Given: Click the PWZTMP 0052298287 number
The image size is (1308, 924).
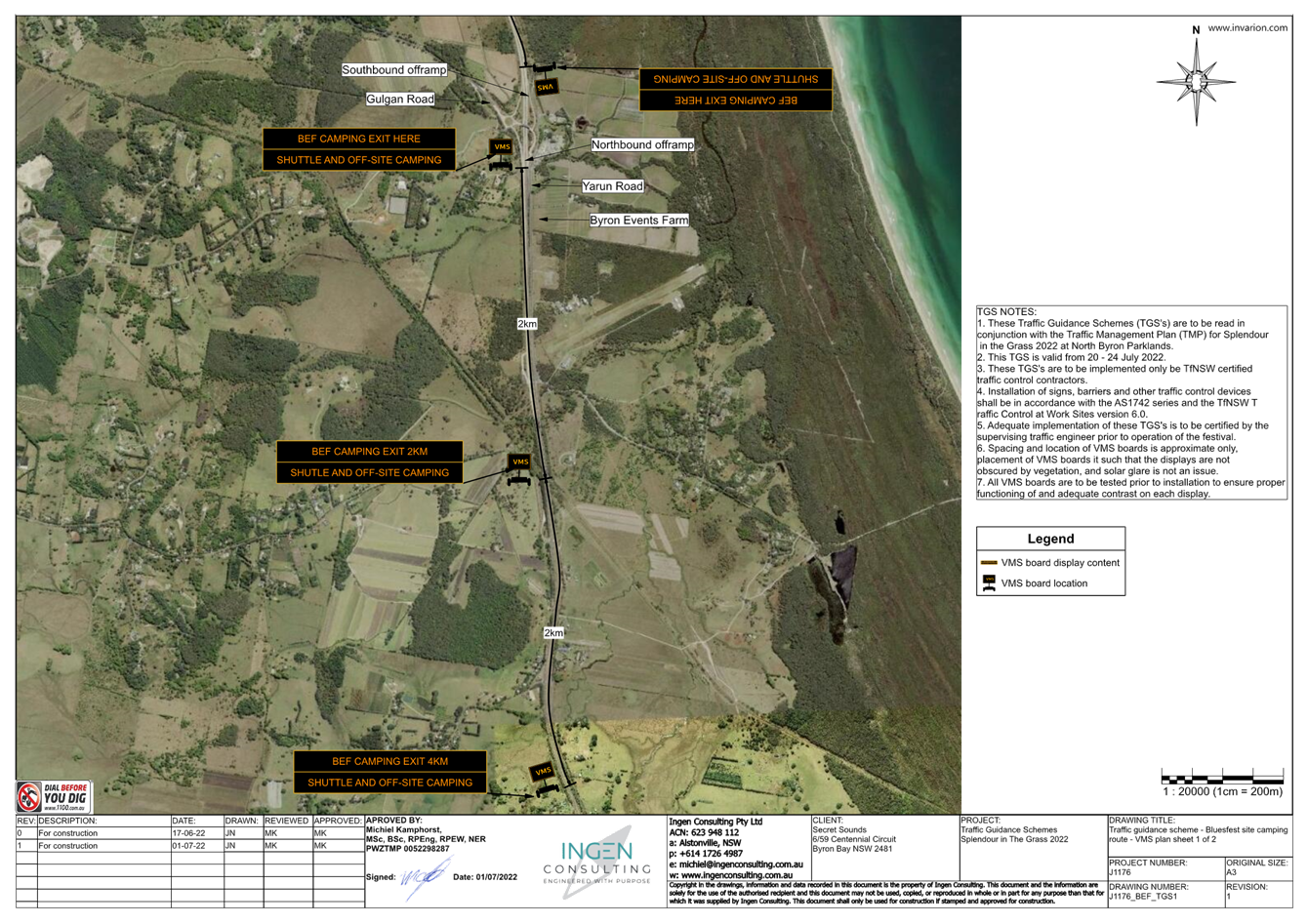Looking at the screenshot, I should click(408, 849).
